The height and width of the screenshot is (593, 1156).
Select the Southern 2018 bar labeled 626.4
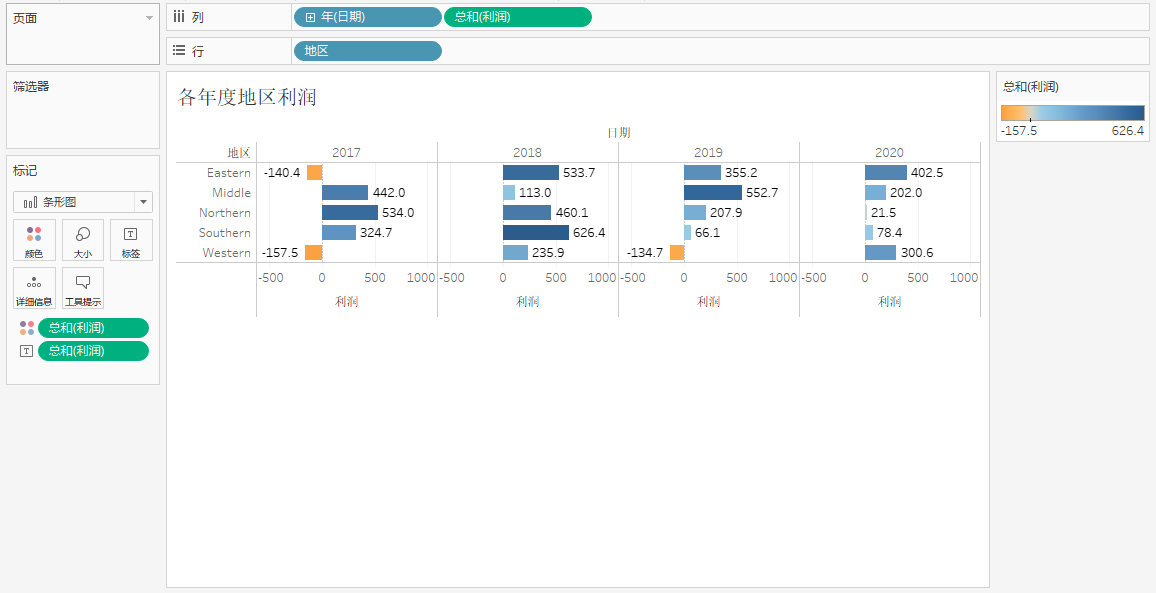535,233
